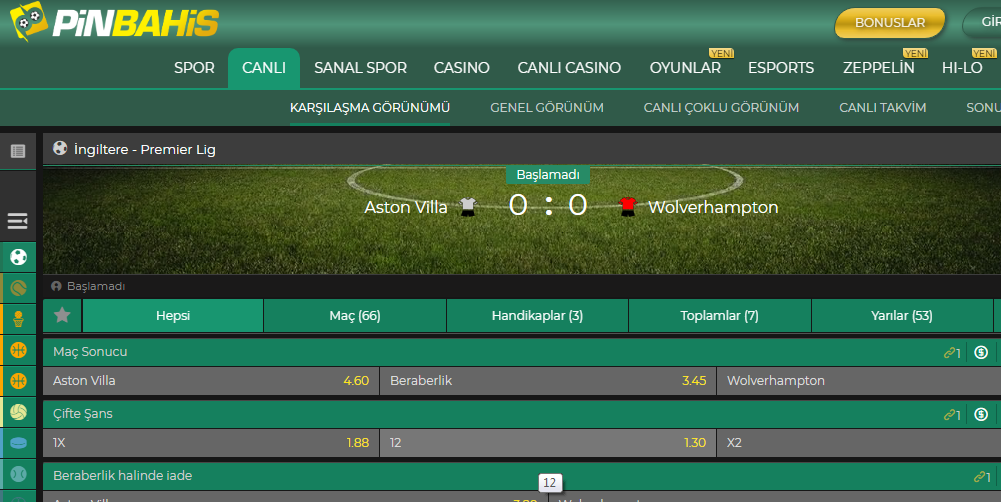
Task: Open the hamburger menu in sidebar
Action: [x=18, y=221]
